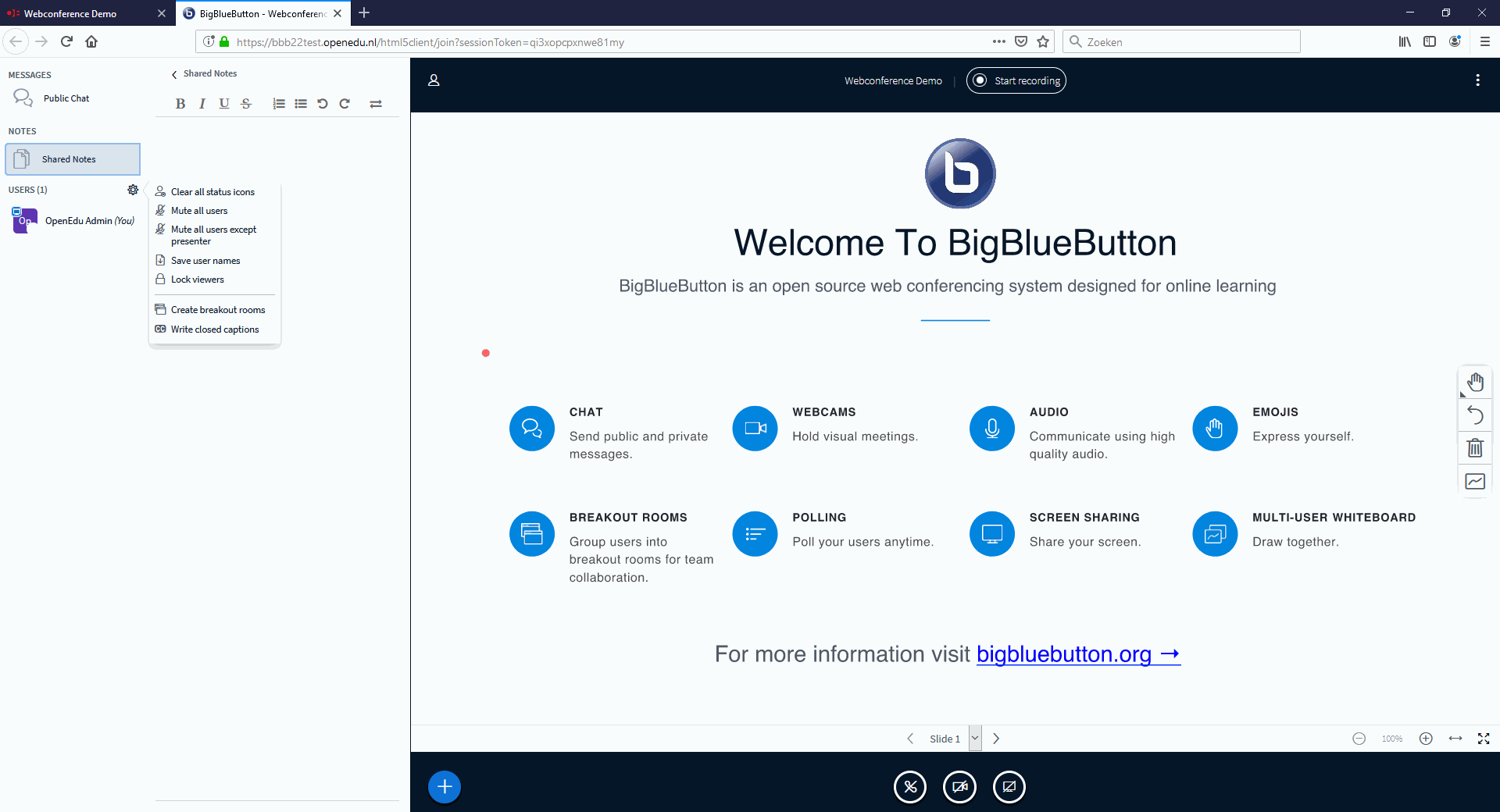Choose Mute all users except presenter
The image size is (1500, 812).
click(213, 235)
